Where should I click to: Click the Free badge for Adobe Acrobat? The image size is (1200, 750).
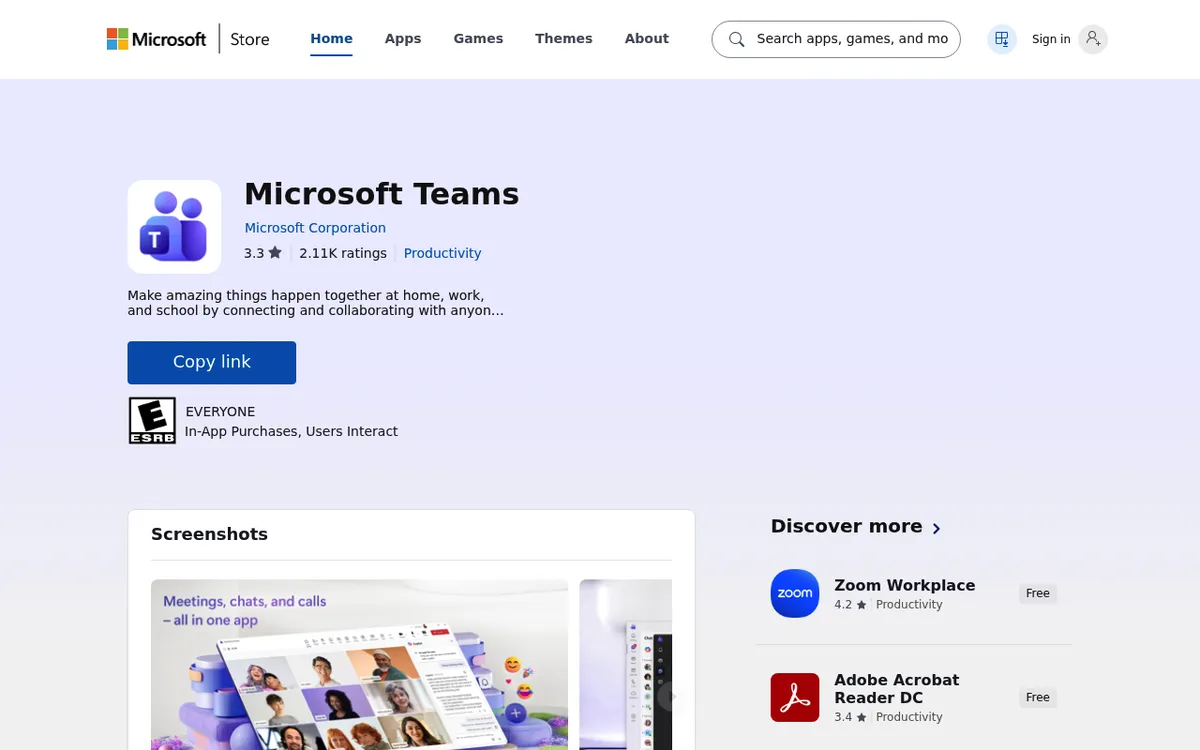coord(1038,698)
